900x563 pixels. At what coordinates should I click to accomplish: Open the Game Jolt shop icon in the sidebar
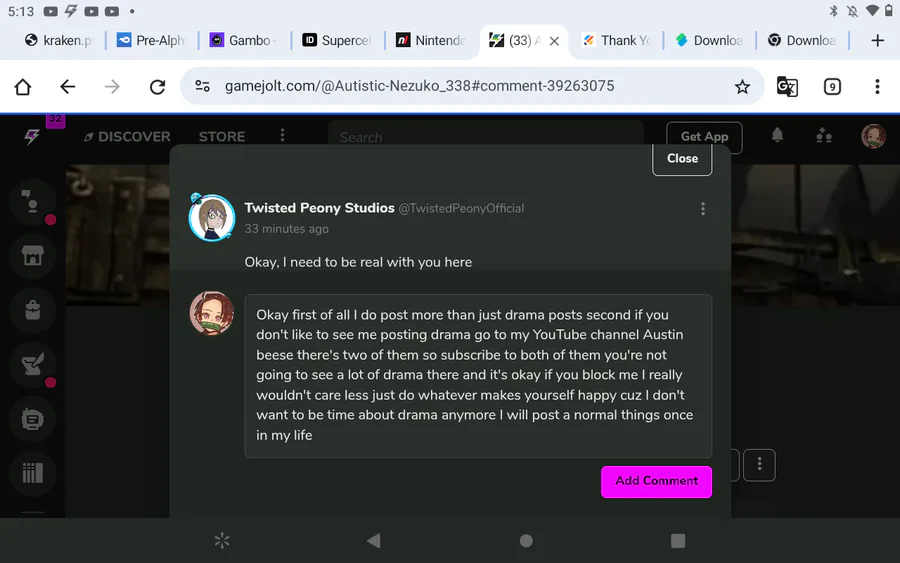[33, 255]
